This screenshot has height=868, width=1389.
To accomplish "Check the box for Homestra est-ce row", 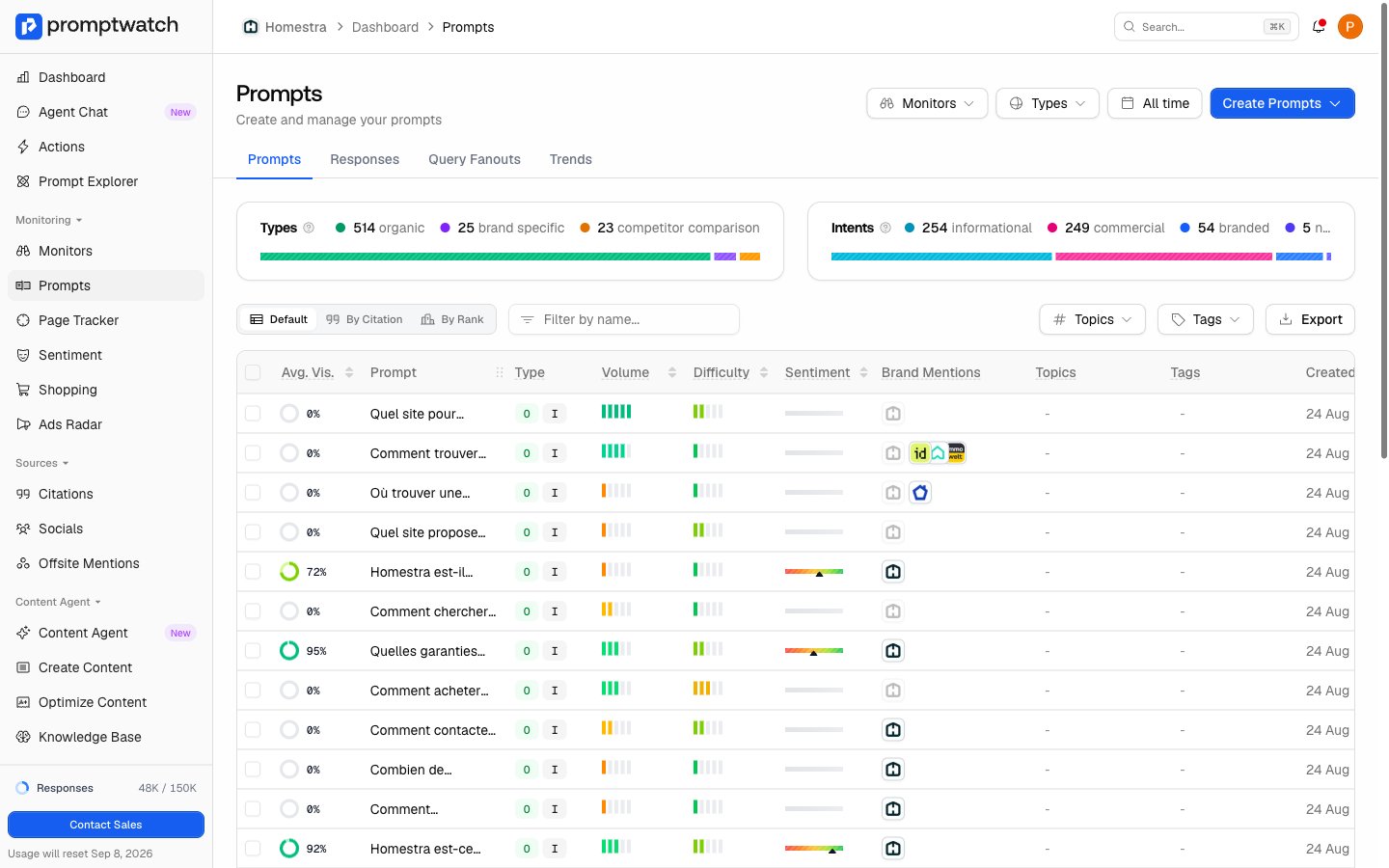I will click(x=253, y=849).
